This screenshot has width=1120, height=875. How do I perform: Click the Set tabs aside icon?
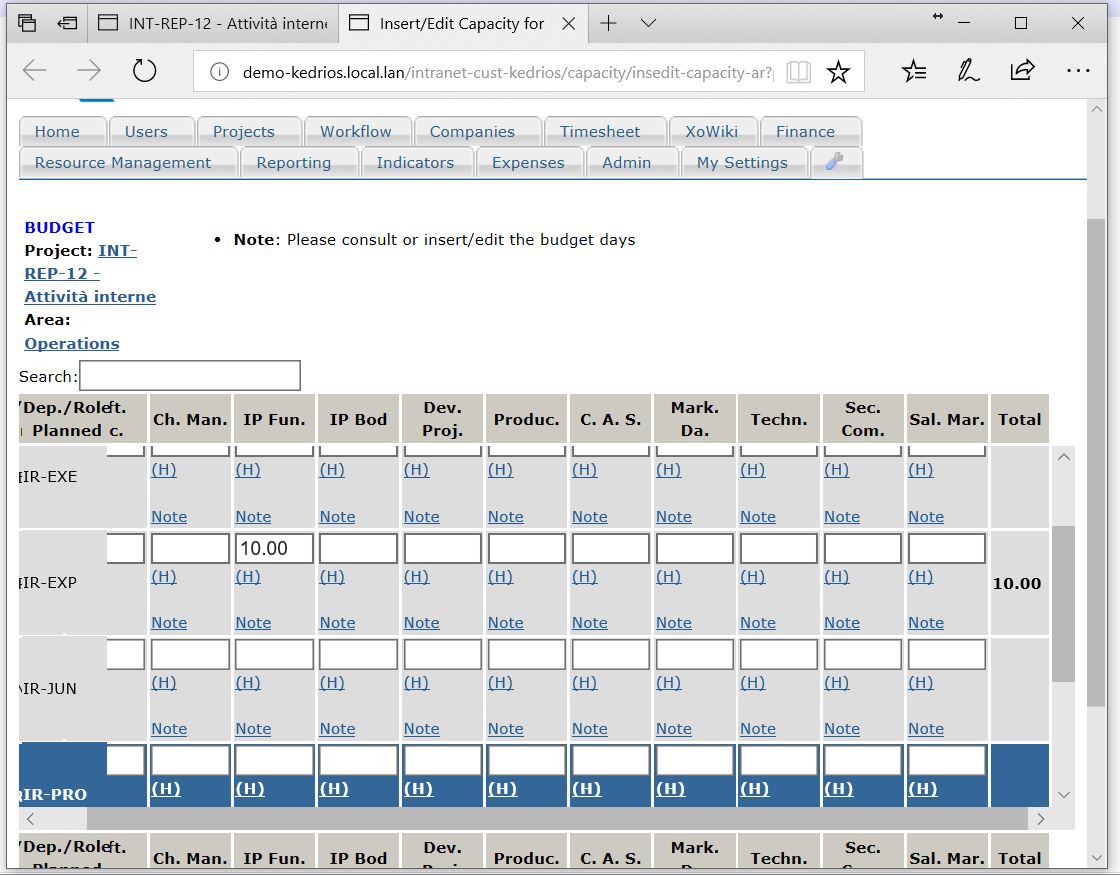pyautogui.click(x=67, y=24)
